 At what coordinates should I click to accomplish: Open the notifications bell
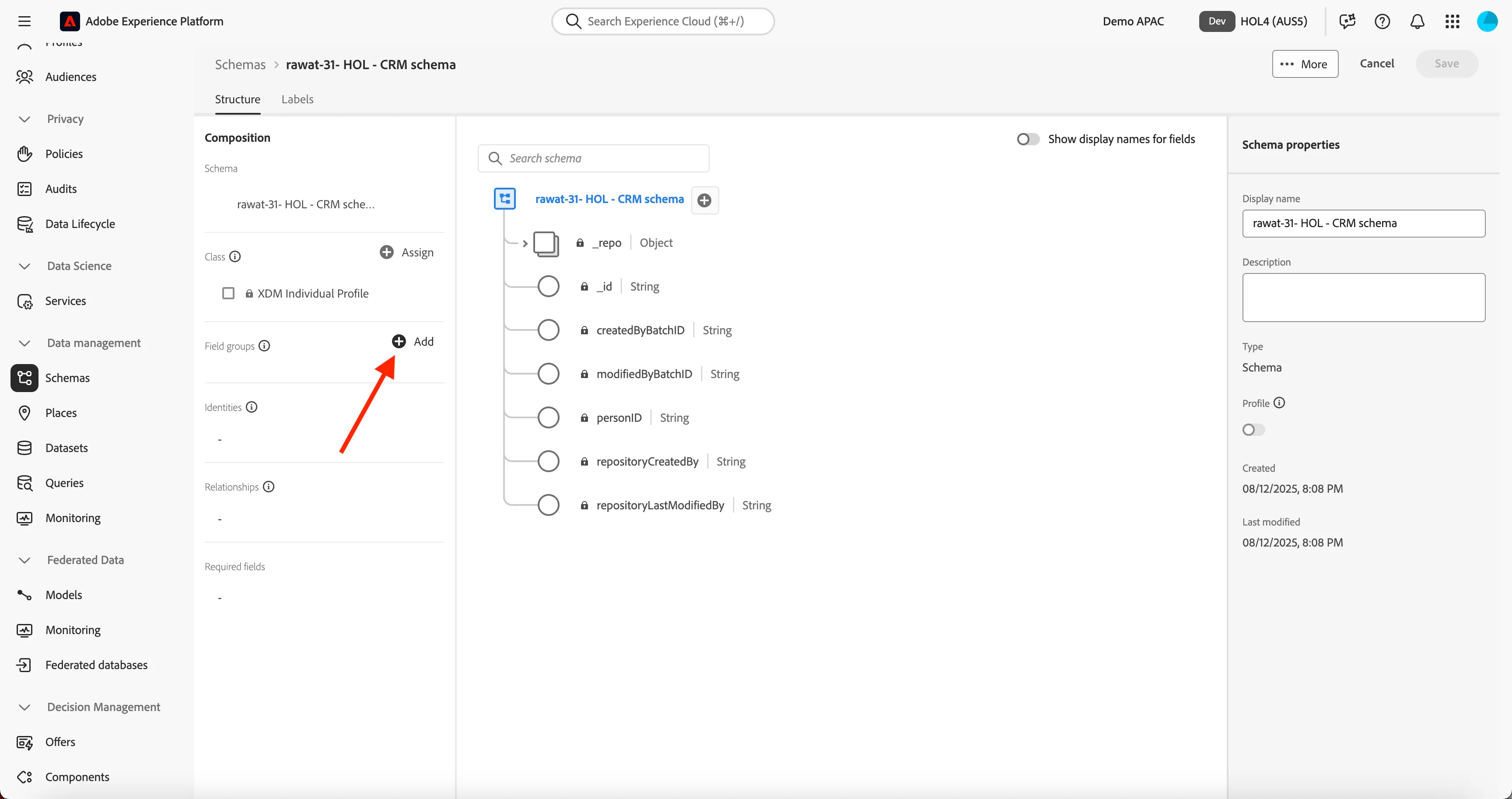pyautogui.click(x=1417, y=21)
